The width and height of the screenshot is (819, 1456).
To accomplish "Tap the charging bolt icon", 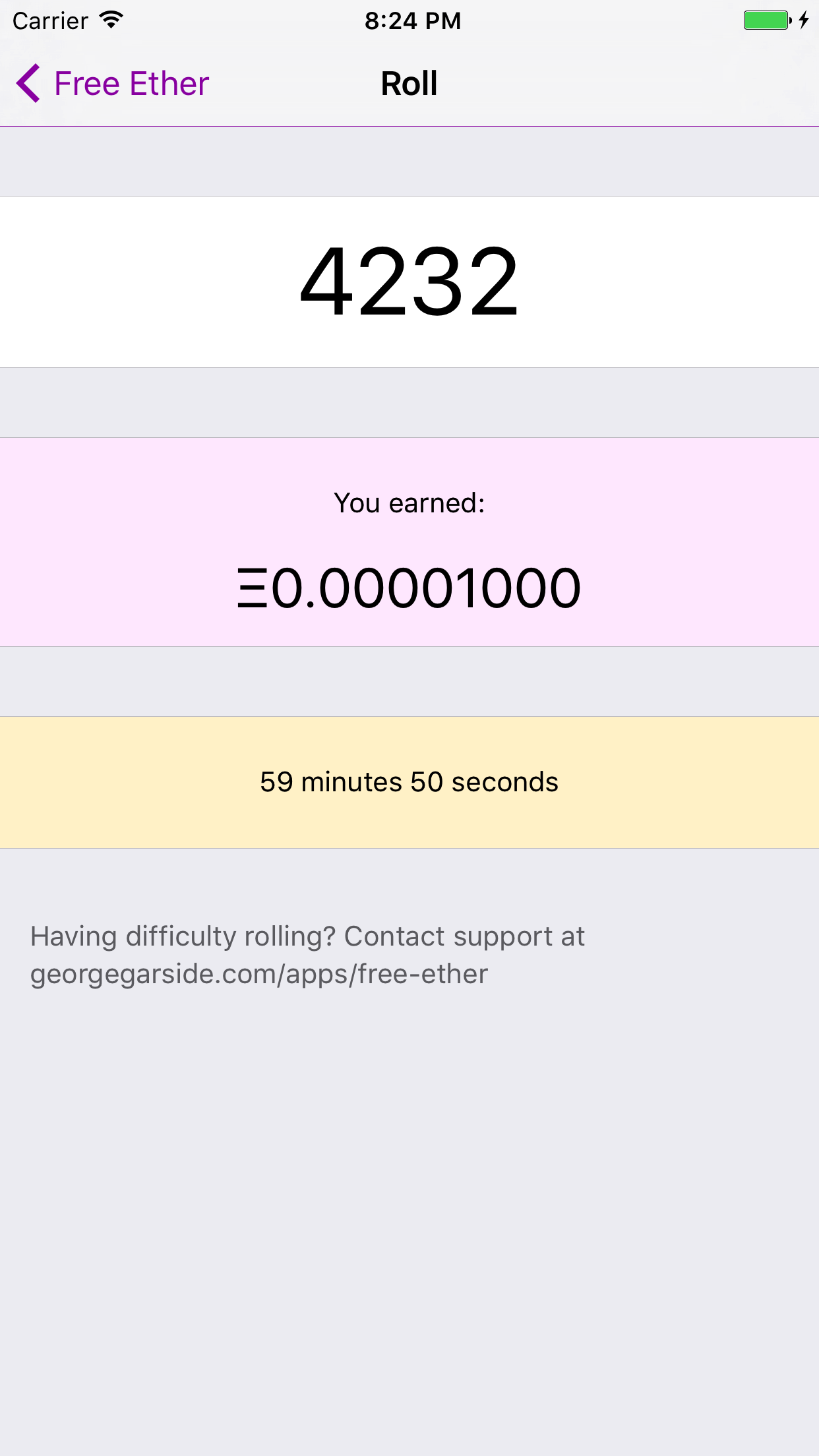I will pyautogui.click(x=804, y=20).
